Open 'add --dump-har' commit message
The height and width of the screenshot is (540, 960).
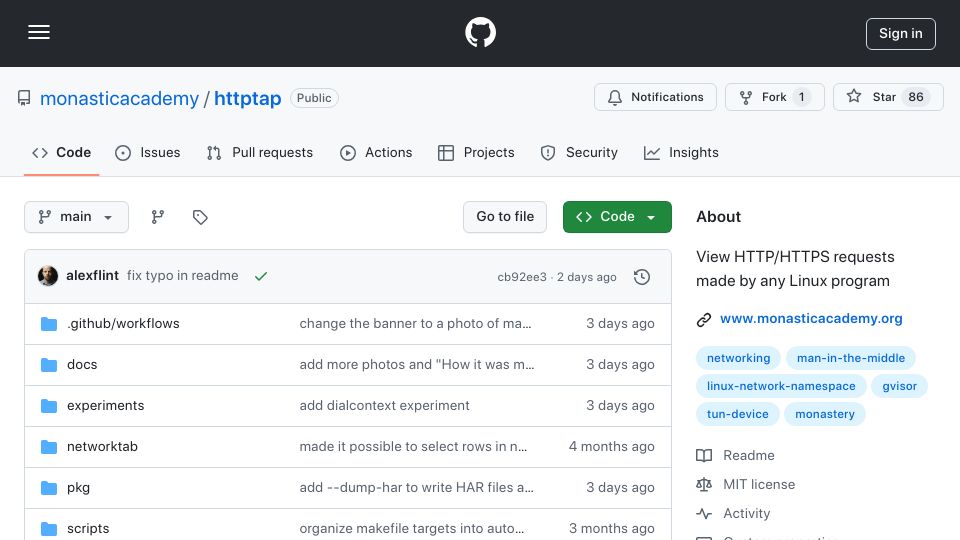(x=416, y=487)
